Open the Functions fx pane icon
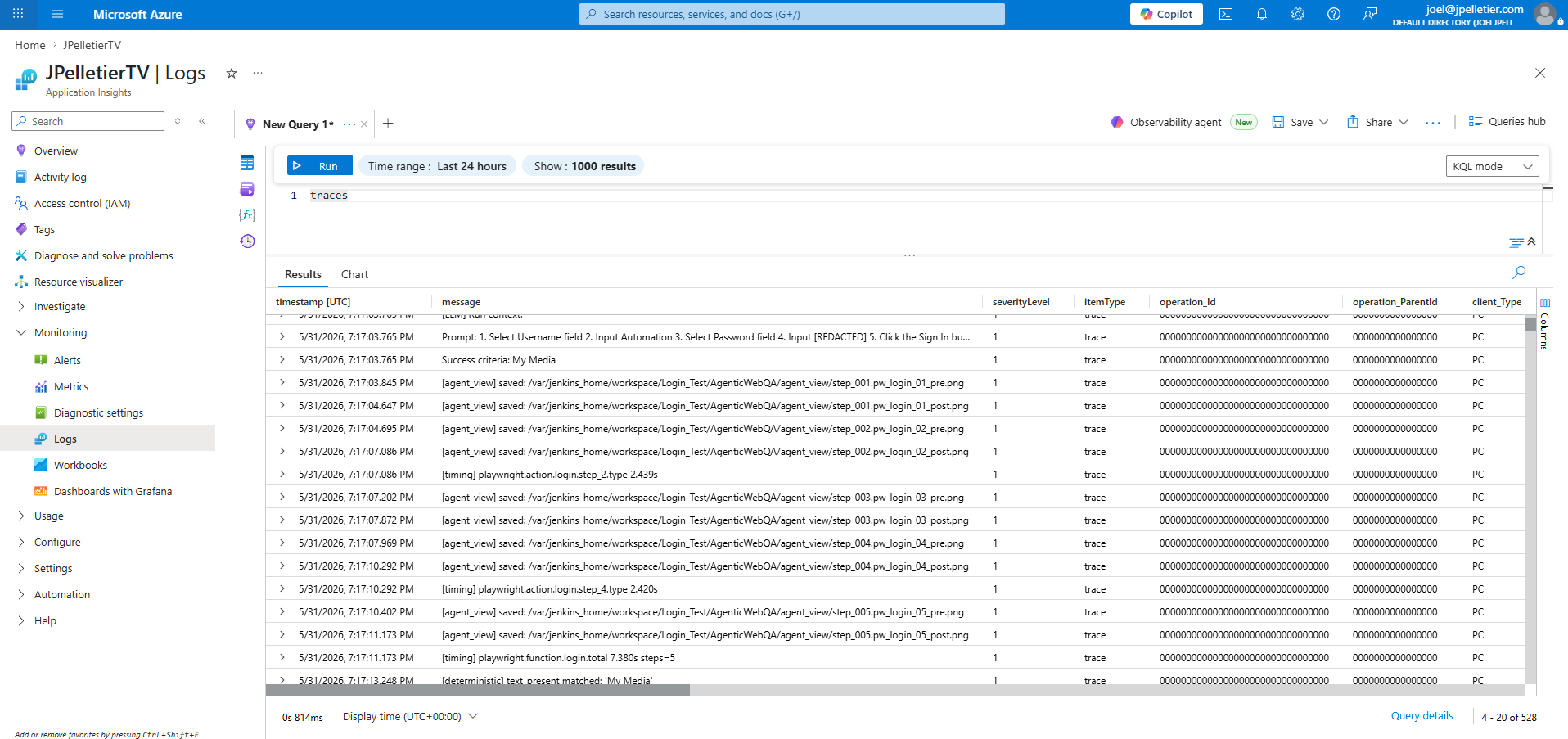This screenshot has height=739, width=1568. click(247, 214)
